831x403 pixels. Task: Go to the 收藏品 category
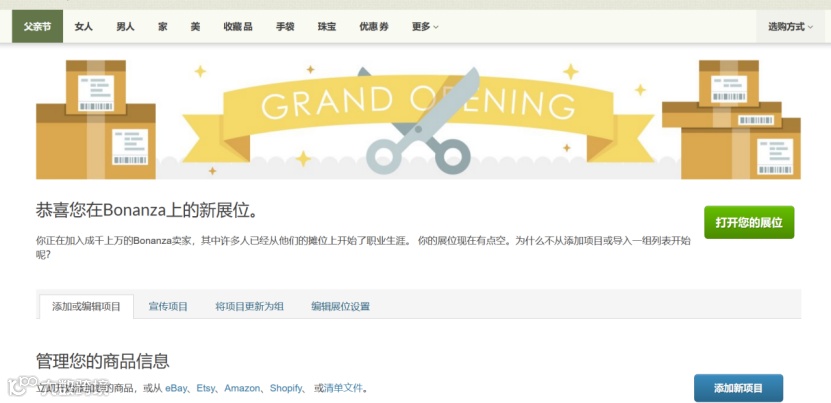coord(238,27)
